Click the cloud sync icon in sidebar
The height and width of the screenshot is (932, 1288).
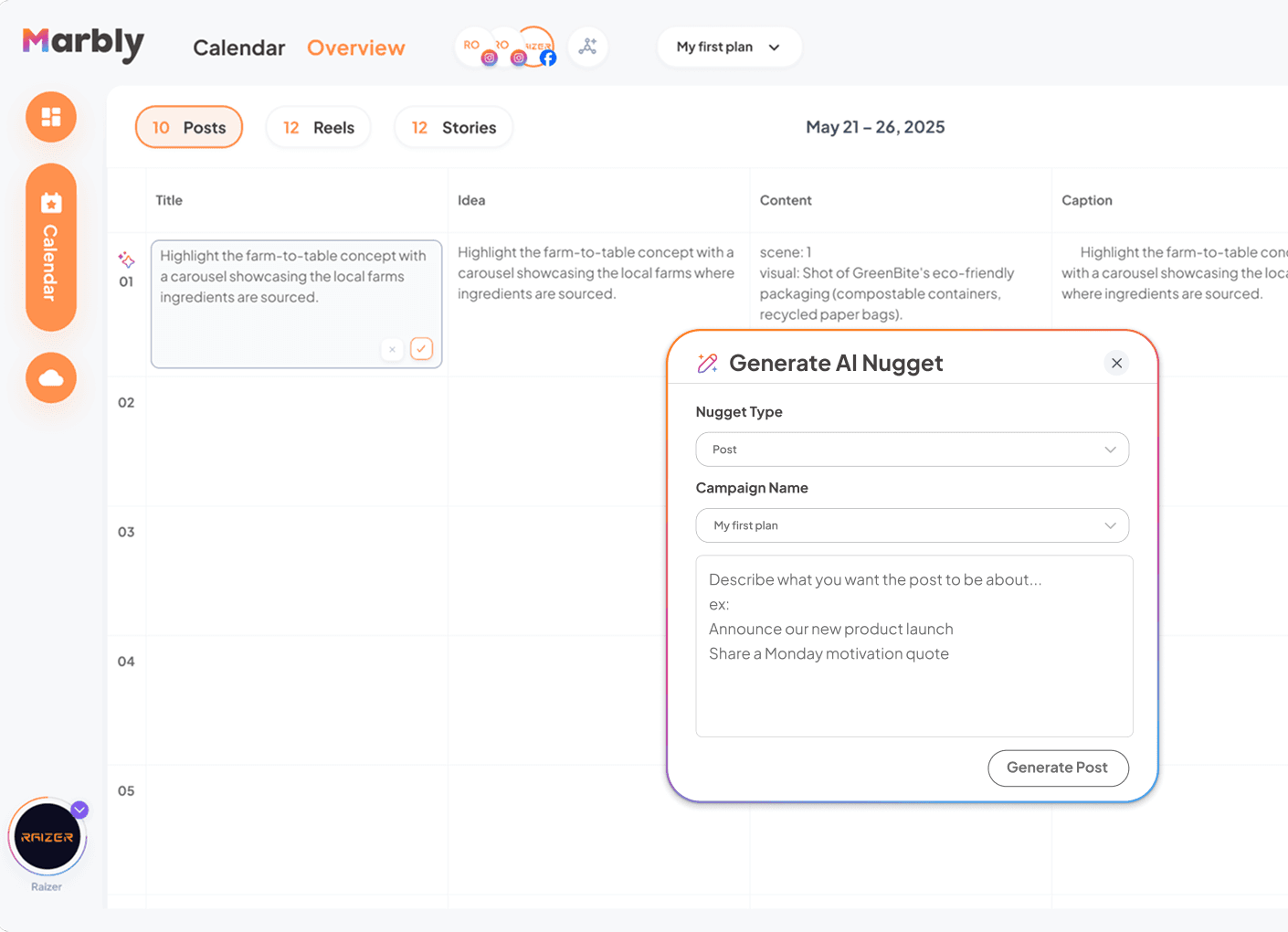50,377
